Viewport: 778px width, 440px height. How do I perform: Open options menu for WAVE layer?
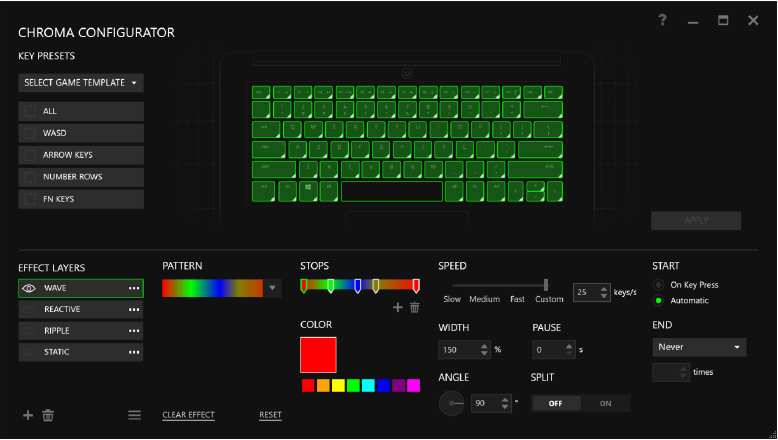[x=134, y=288]
